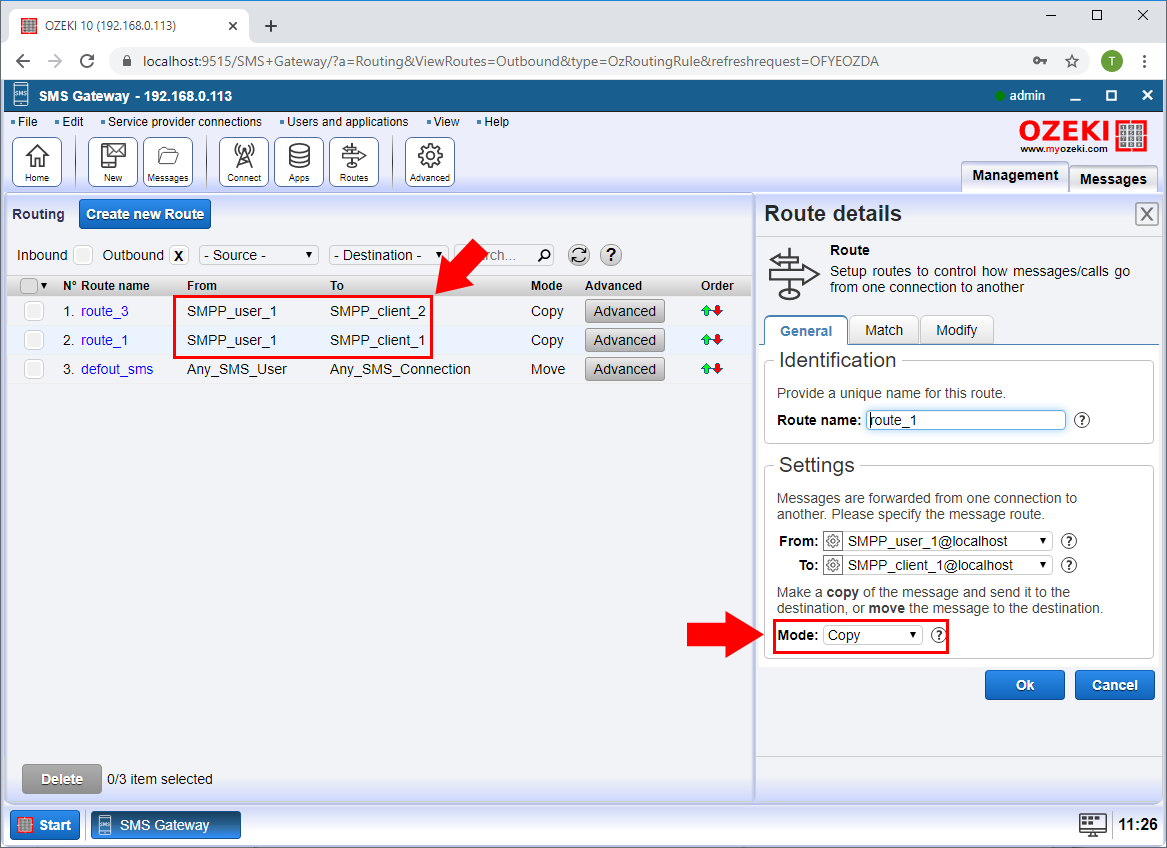
Task: Tick the checkbox for route_1
Action: [34, 340]
